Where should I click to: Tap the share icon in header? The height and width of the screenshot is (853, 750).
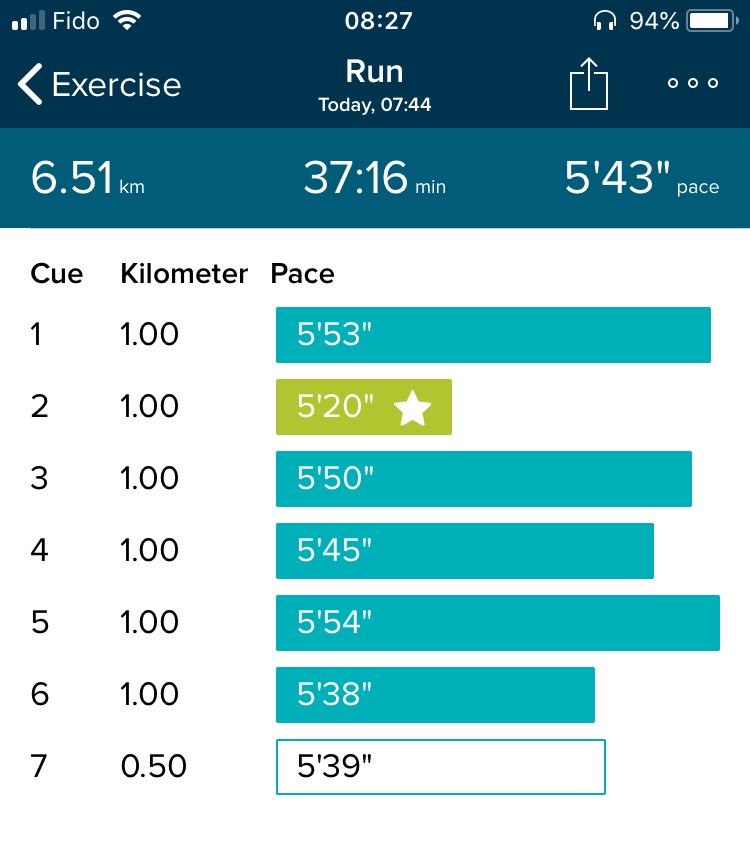(x=589, y=84)
